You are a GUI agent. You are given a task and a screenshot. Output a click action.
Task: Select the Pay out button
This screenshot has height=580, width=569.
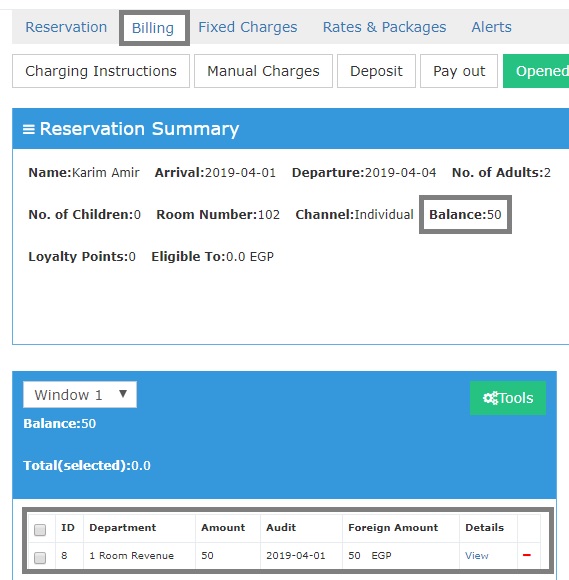459,71
